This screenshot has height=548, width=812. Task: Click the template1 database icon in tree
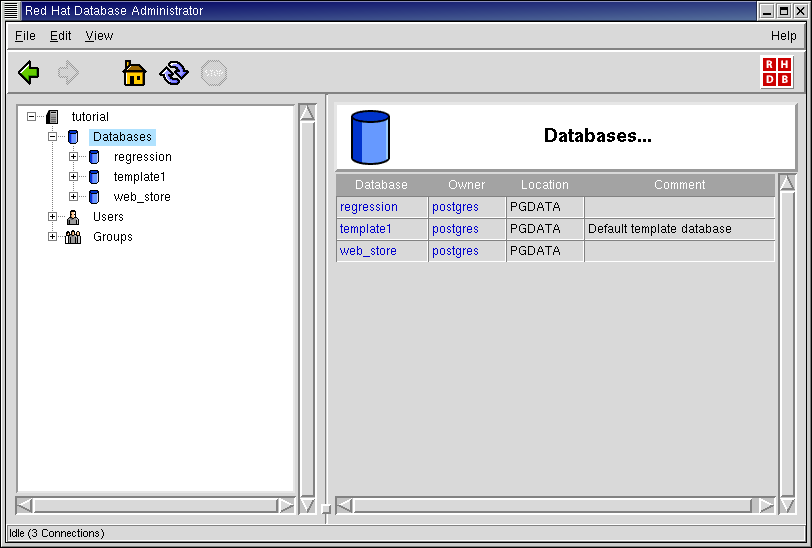[94, 177]
